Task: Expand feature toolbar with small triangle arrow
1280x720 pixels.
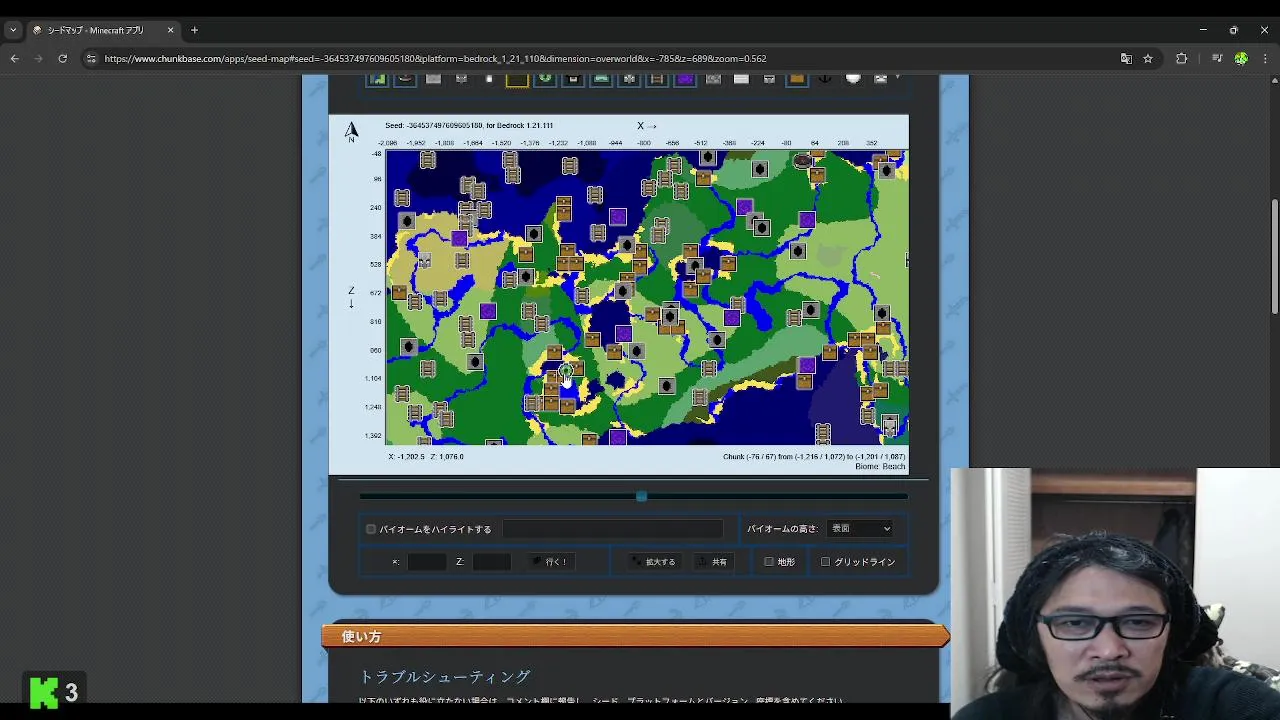Action: click(896, 76)
